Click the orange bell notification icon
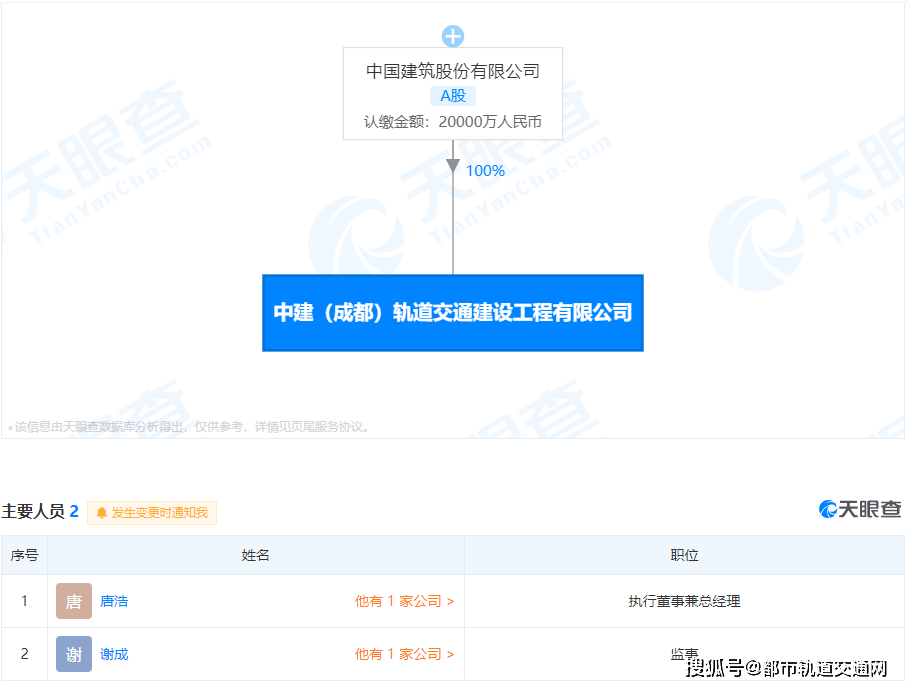The height and width of the screenshot is (688, 908). [x=101, y=513]
